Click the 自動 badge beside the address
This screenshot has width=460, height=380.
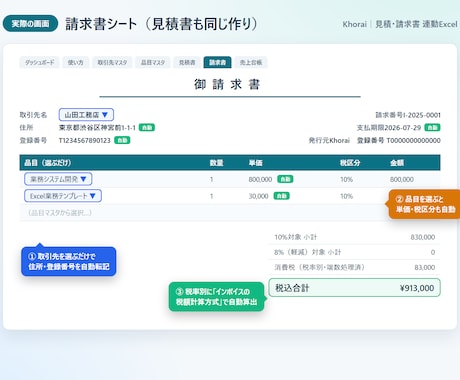tap(147, 127)
